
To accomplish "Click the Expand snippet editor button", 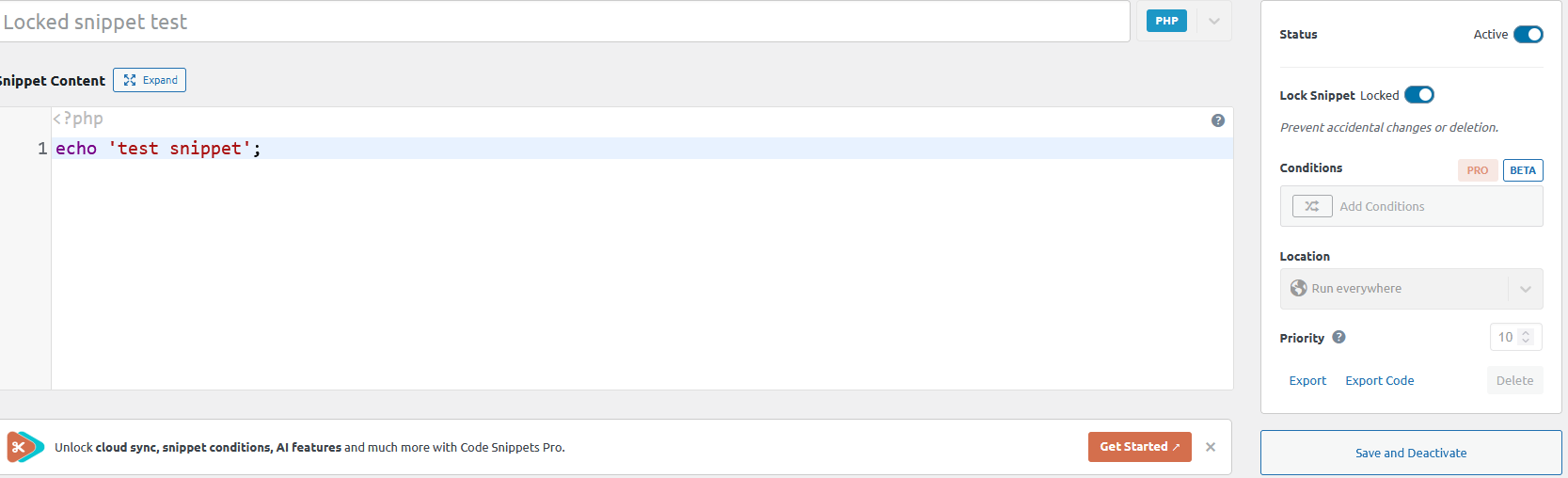I will point(150,80).
